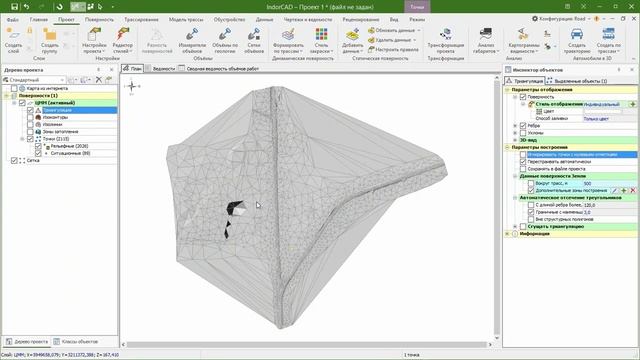Viewport: 640px width, 360px height.
Task: Click the cursor tool in quick access toolbar
Action: [100, 7]
